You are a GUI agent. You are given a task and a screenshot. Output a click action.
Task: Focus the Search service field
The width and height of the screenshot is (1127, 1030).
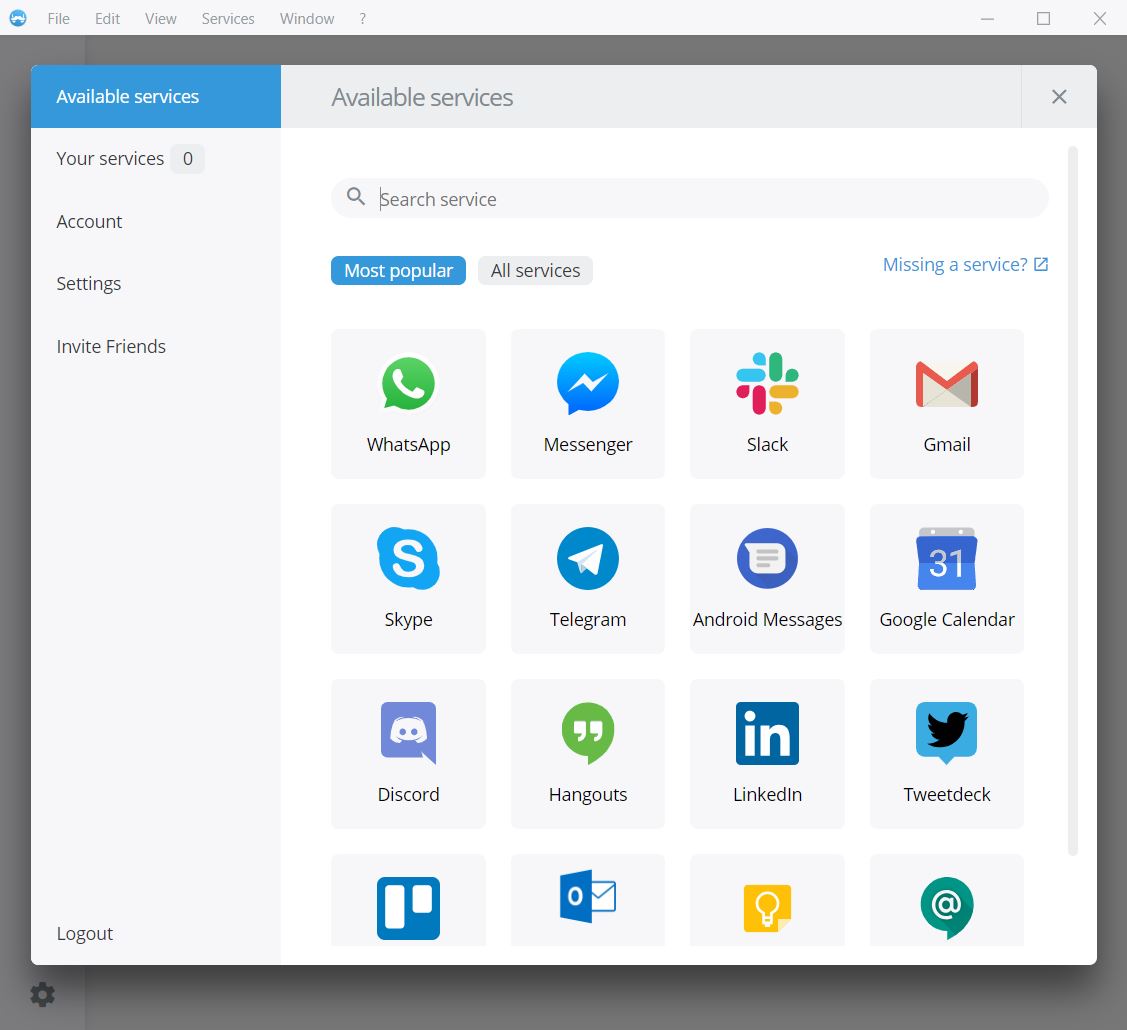point(689,198)
